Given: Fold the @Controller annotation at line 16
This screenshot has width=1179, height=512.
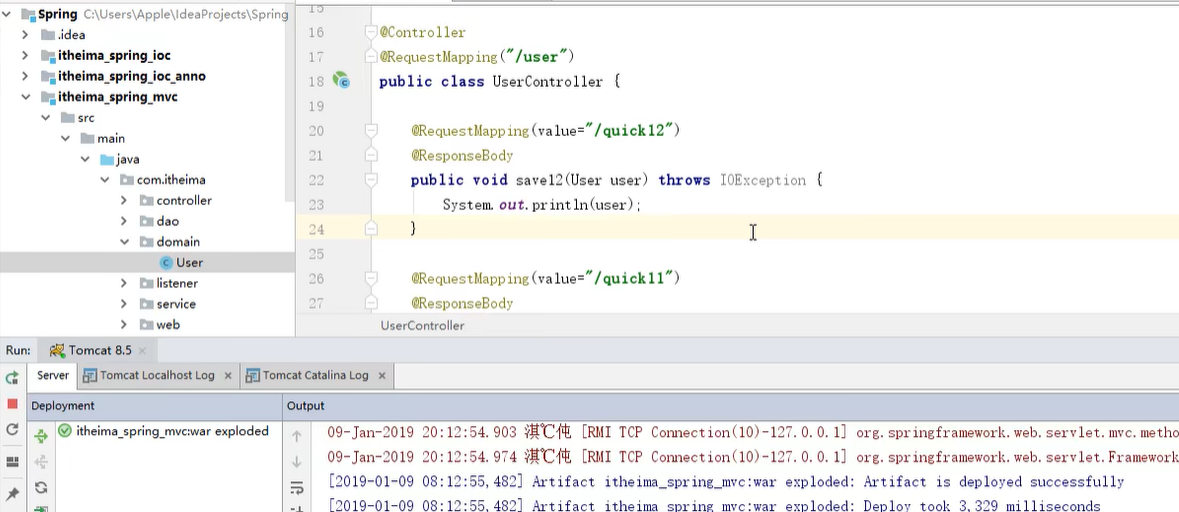Looking at the screenshot, I should point(370,32).
